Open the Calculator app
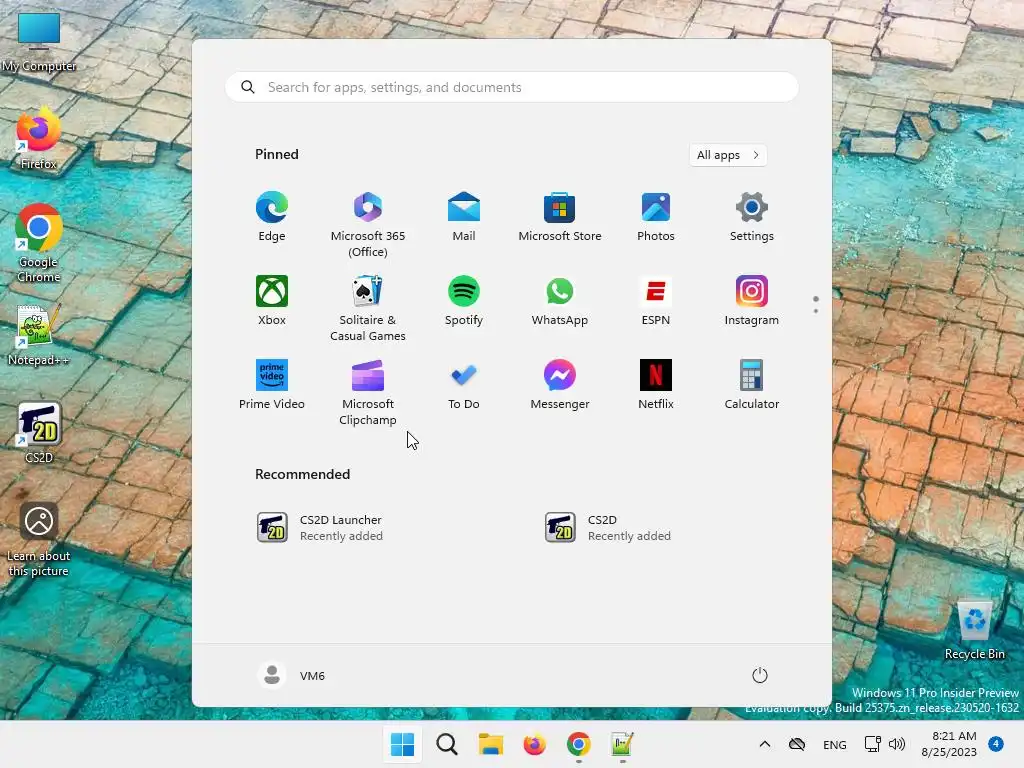The height and width of the screenshot is (768, 1024). pyautogui.click(x=752, y=385)
